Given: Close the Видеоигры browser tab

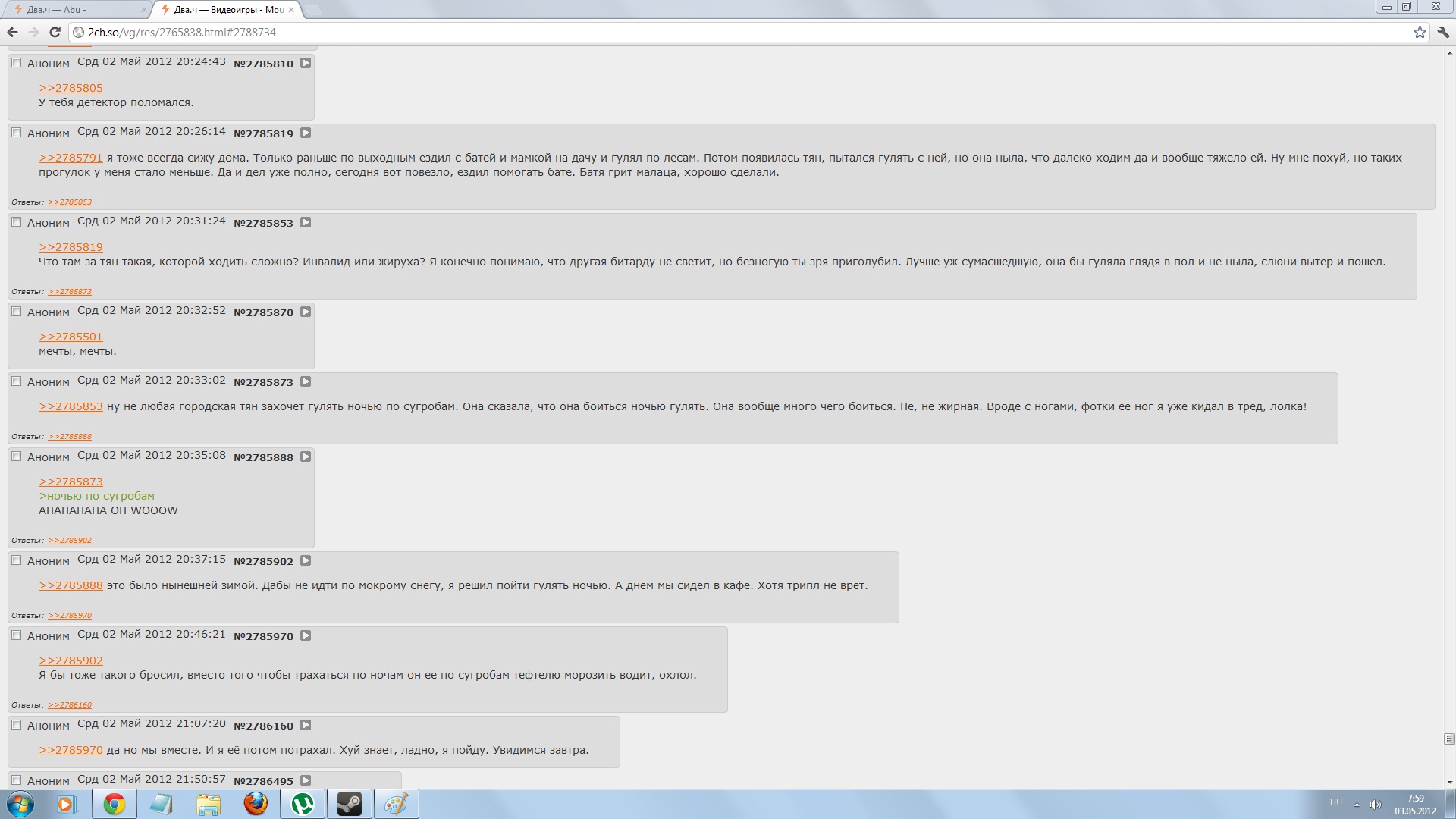Looking at the screenshot, I should pos(291,10).
